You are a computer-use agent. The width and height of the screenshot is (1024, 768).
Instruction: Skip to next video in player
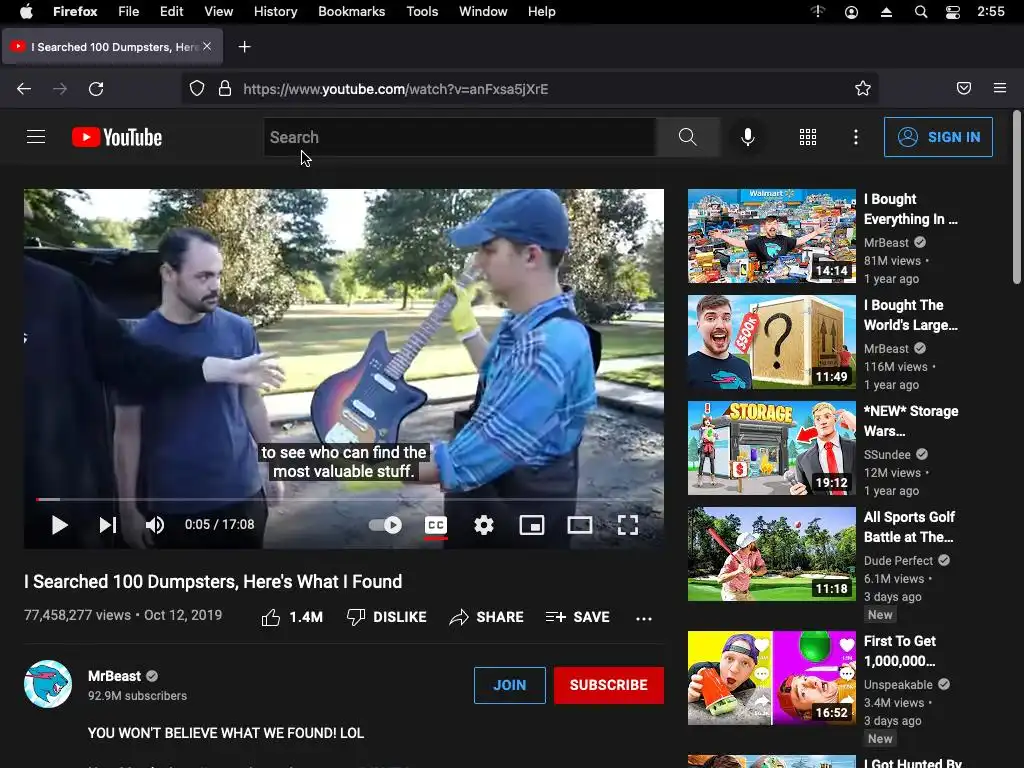click(x=108, y=525)
